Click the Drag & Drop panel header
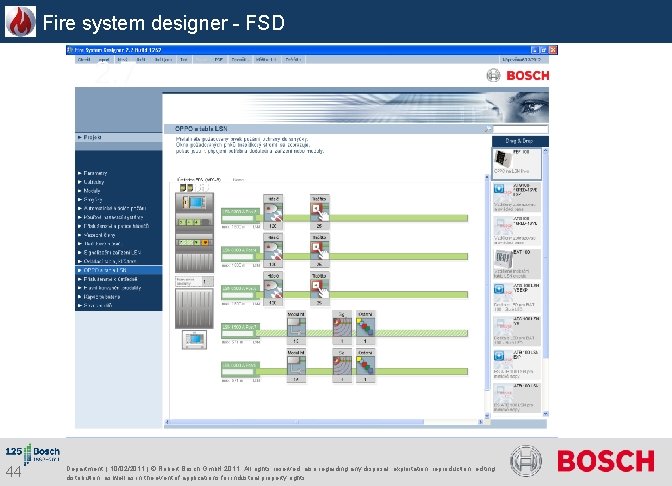Screen dimensions: 672x486 click(520, 141)
